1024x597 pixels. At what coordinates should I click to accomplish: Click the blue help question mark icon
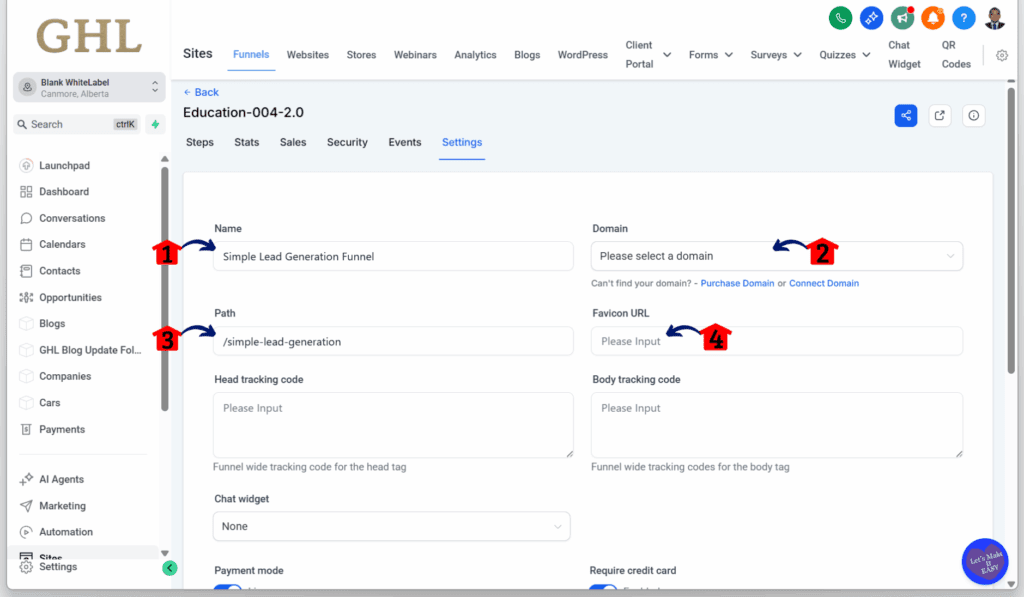963,18
